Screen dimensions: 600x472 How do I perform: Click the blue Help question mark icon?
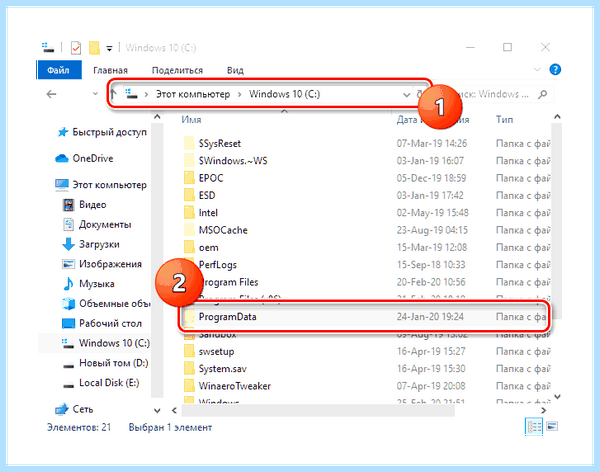tap(555, 70)
